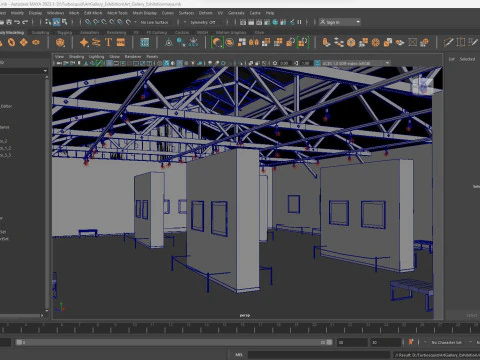Click the viewport view cube
The width and height of the screenshot is (480, 360).
point(422,86)
